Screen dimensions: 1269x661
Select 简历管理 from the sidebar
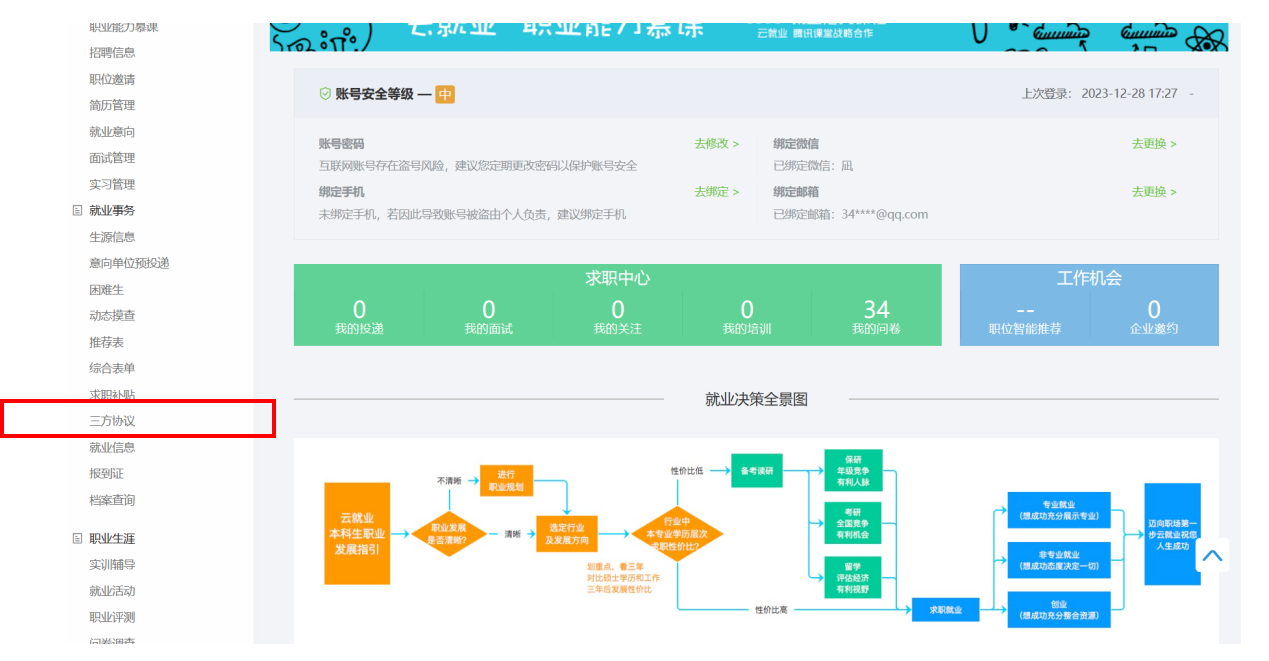pos(112,105)
